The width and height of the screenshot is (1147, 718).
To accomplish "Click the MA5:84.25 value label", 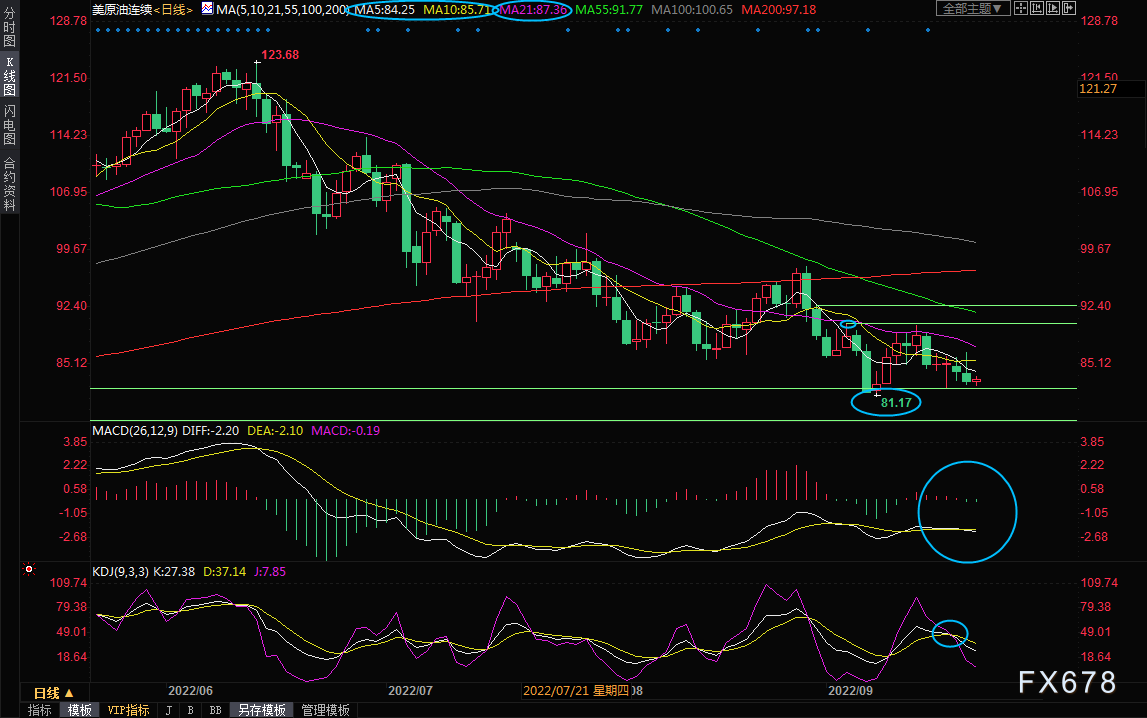I will pyautogui.click(x=385, y=10).
